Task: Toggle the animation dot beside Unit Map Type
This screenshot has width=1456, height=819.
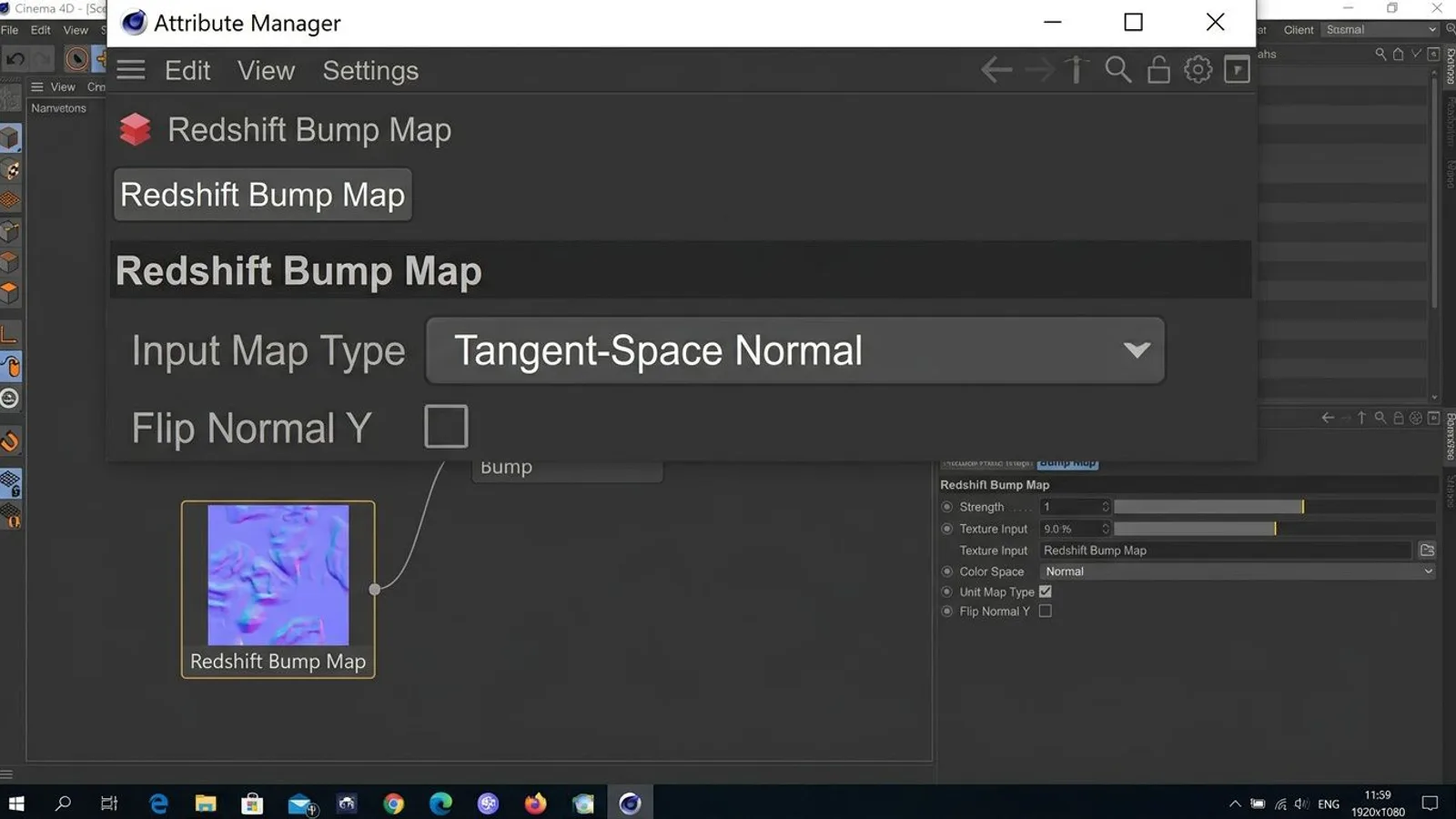Action: (946, 591)
